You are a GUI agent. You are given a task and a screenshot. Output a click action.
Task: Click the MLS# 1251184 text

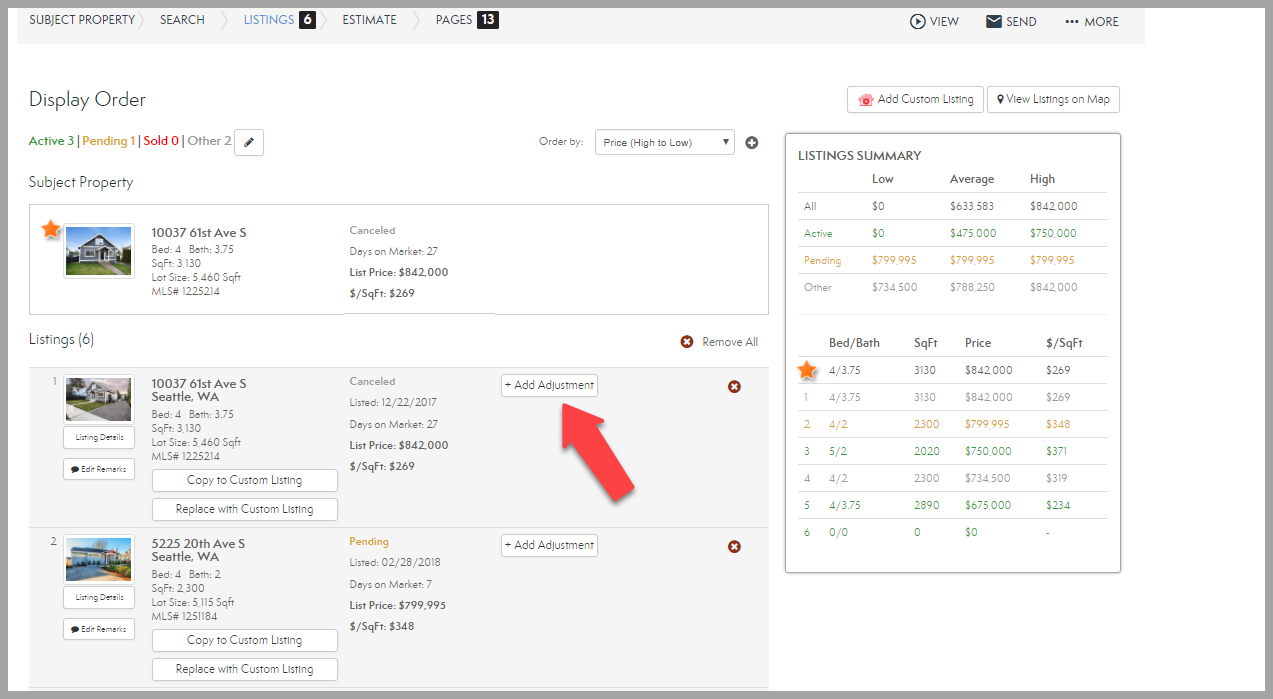point(186,617)
